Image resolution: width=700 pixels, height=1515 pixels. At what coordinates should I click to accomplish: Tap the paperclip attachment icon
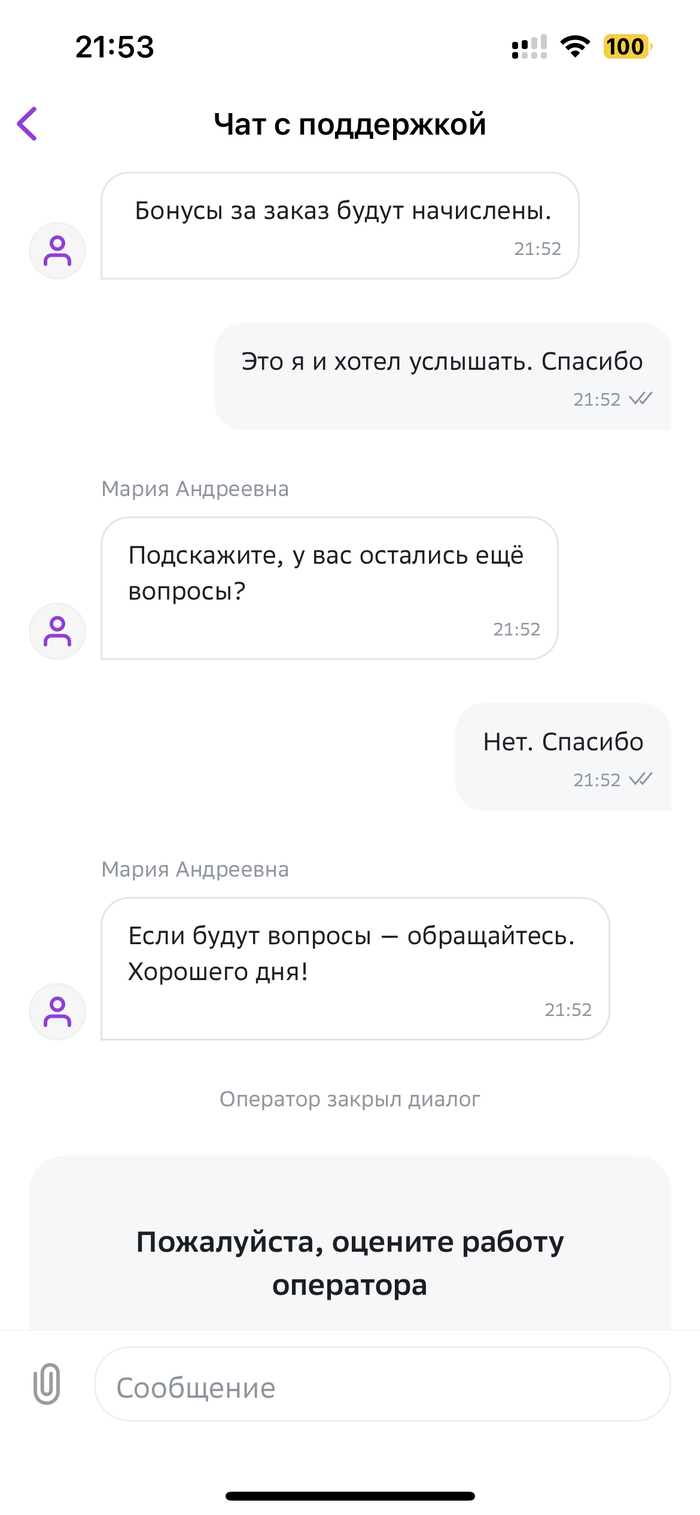point(47,1384)
